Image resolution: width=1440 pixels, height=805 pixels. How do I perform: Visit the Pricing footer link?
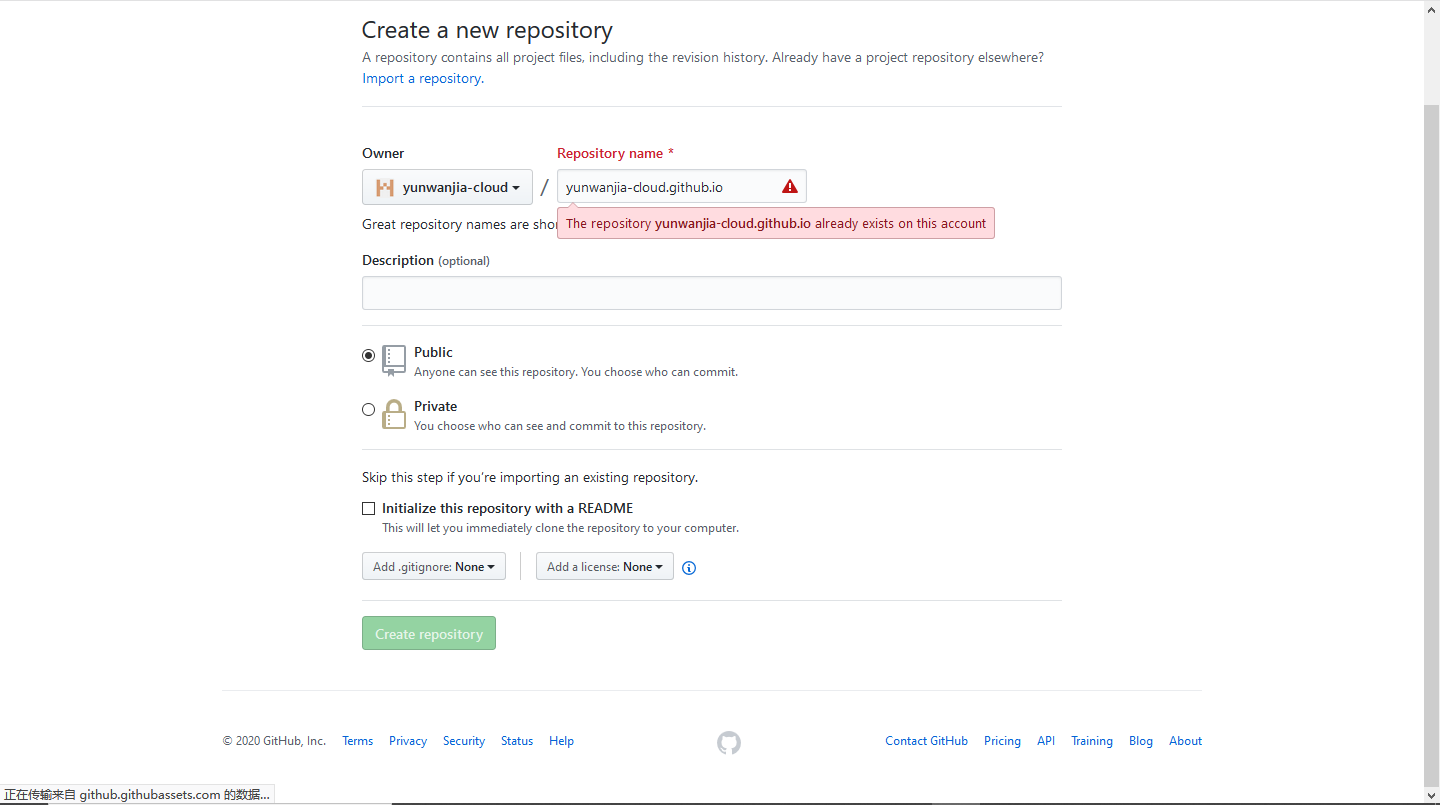tap(1002, 741)
